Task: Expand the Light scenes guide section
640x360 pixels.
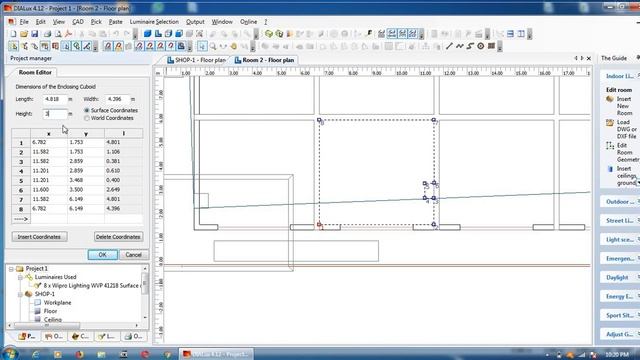Action: pyautogui.click(x=620, y=240)
